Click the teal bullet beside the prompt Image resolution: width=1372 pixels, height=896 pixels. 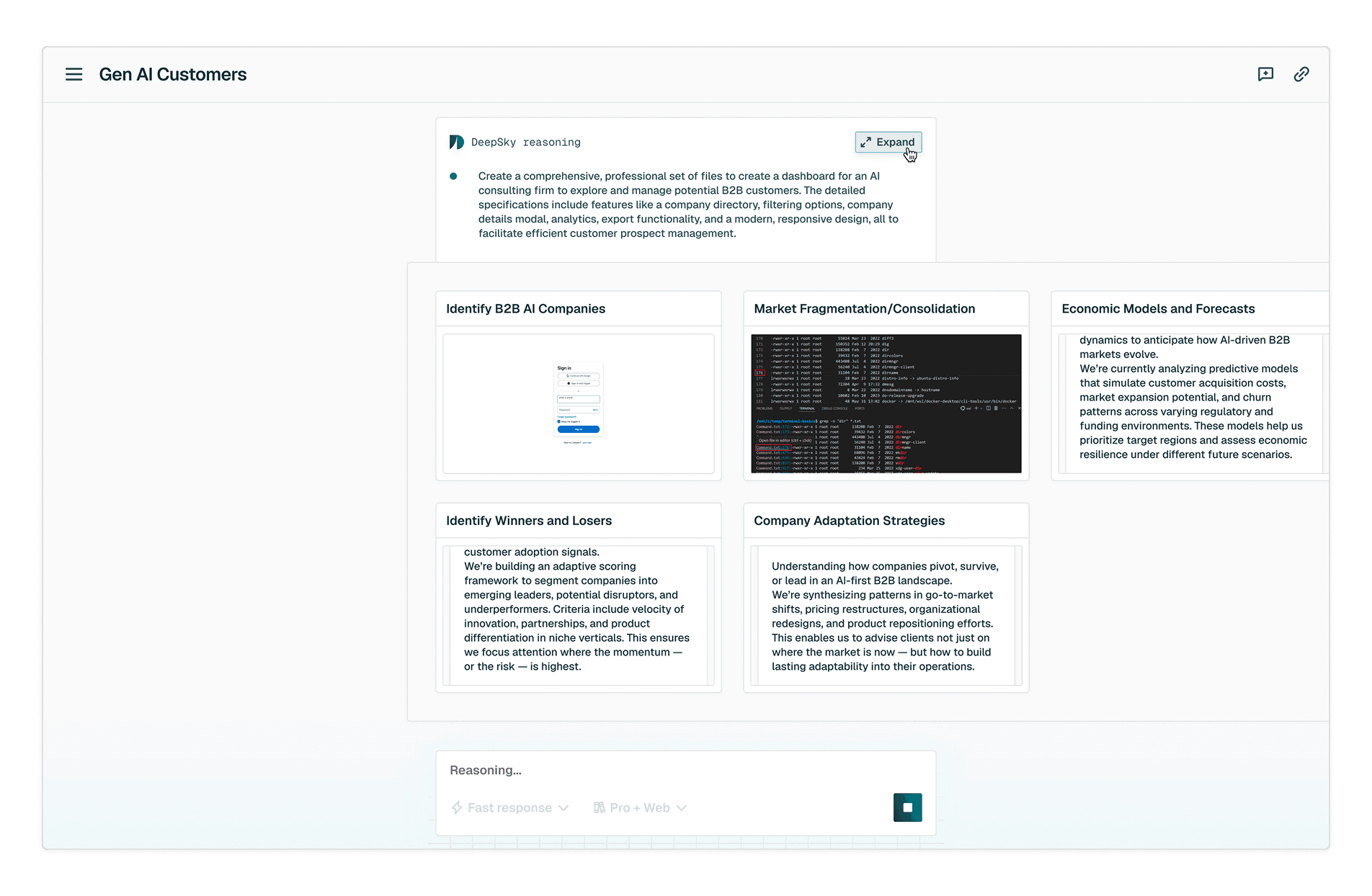[453, 176]
